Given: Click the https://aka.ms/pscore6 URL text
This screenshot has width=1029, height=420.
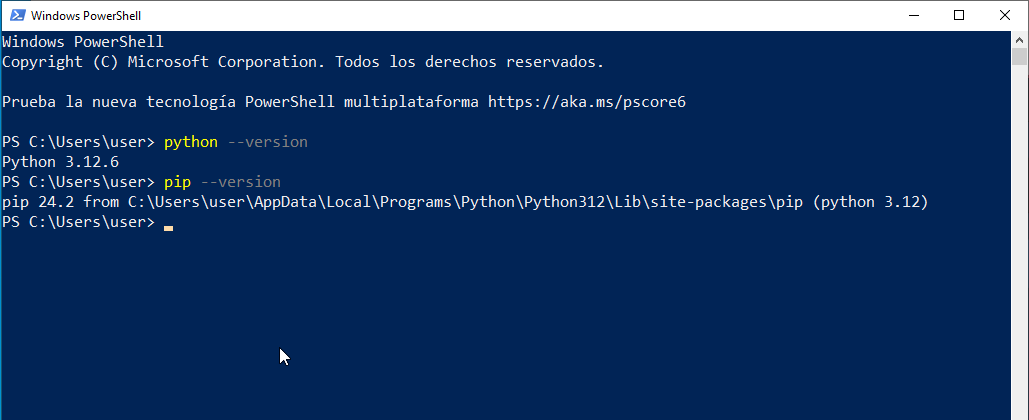Looking at the screenshot, I should (x=587, y=102).
